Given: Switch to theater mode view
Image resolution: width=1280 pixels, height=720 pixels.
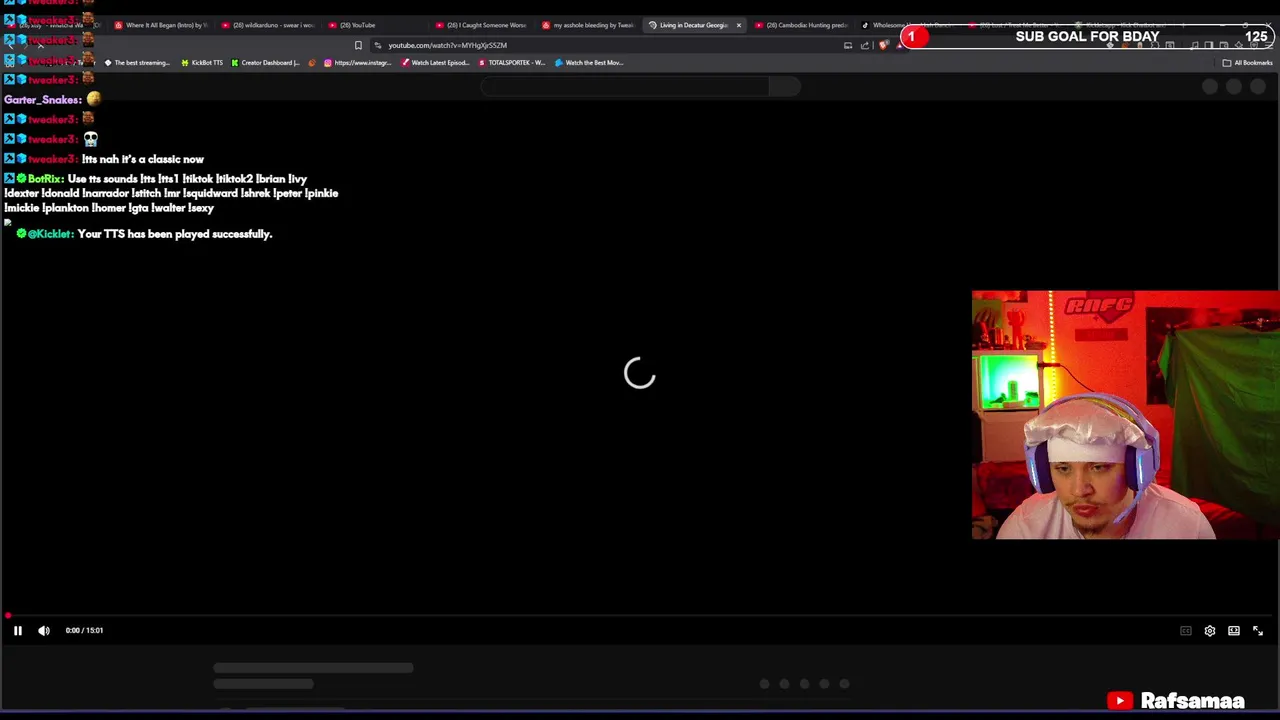Looking at the screenshot, I should pos(1234,631).
